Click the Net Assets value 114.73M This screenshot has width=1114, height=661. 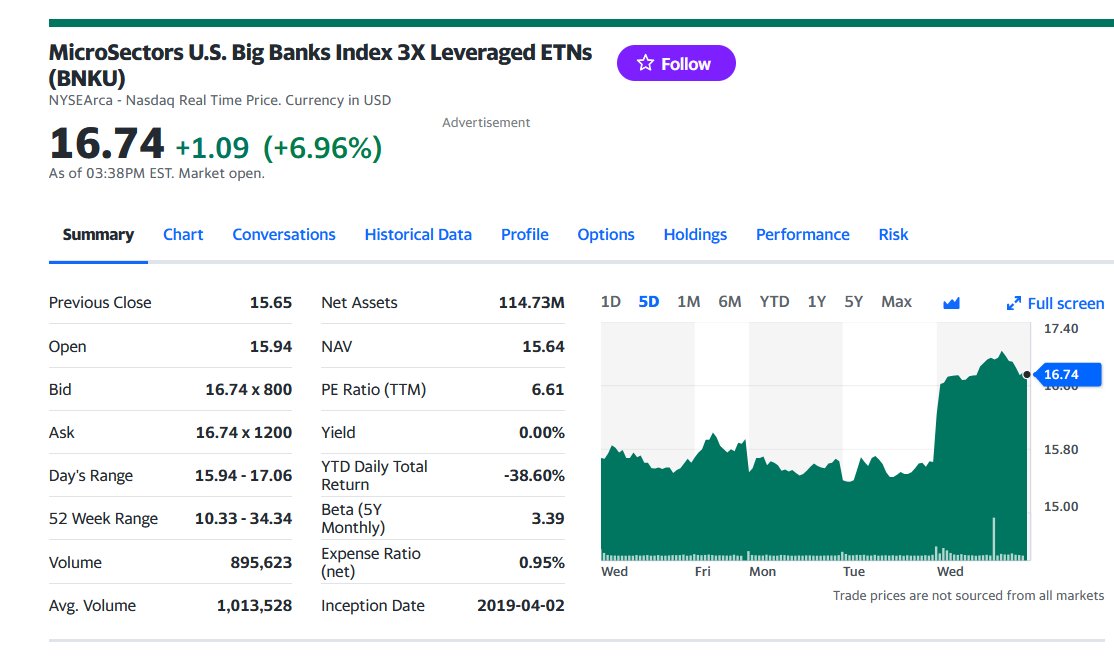[531, 303]
